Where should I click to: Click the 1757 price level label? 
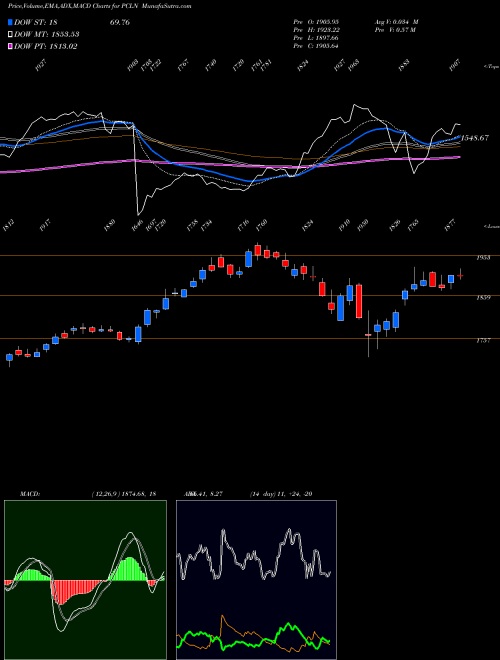coord(483,341)
